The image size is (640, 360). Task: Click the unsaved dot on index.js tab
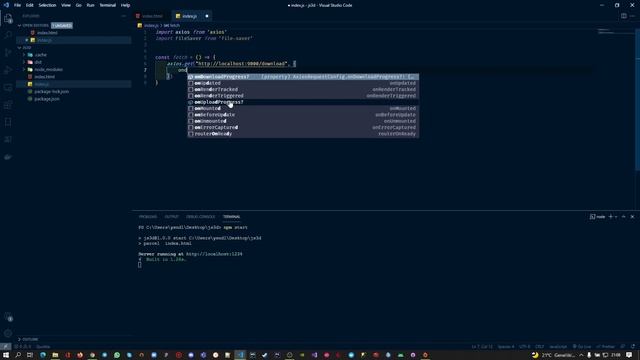coord(207,16)
